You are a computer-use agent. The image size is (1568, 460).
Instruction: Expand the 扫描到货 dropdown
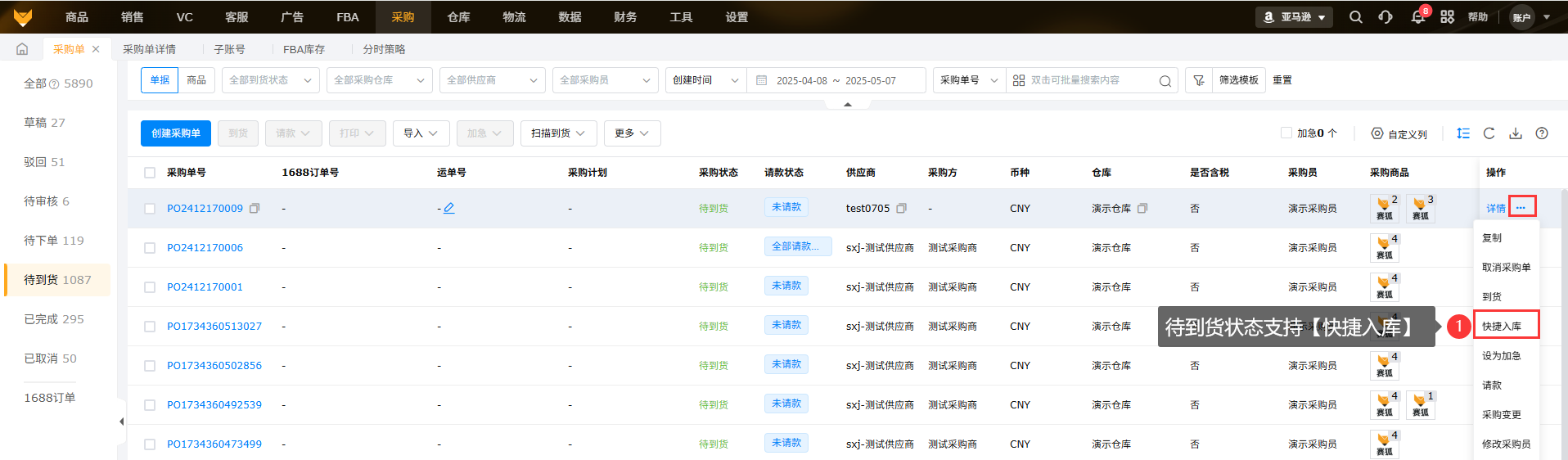pyautogui.click(x=557, y=133)
